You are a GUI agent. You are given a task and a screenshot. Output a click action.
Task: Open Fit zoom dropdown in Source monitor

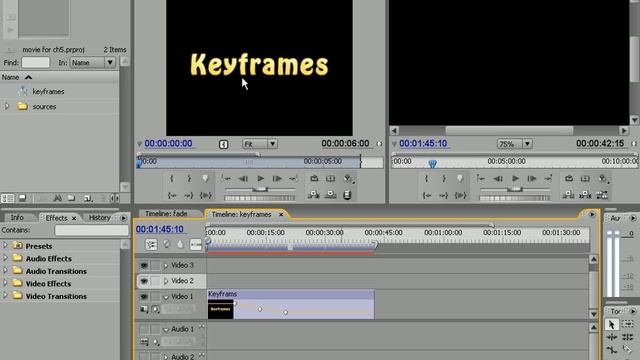coord(260,144)
